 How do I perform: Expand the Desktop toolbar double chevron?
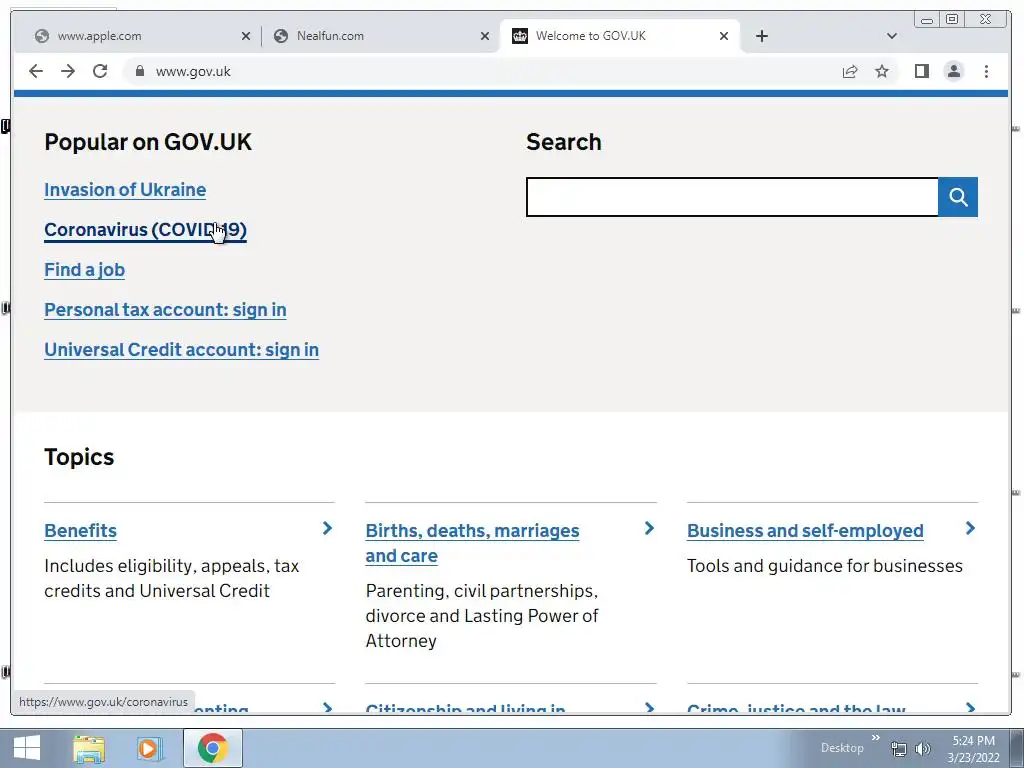click(x=876, y=738)
